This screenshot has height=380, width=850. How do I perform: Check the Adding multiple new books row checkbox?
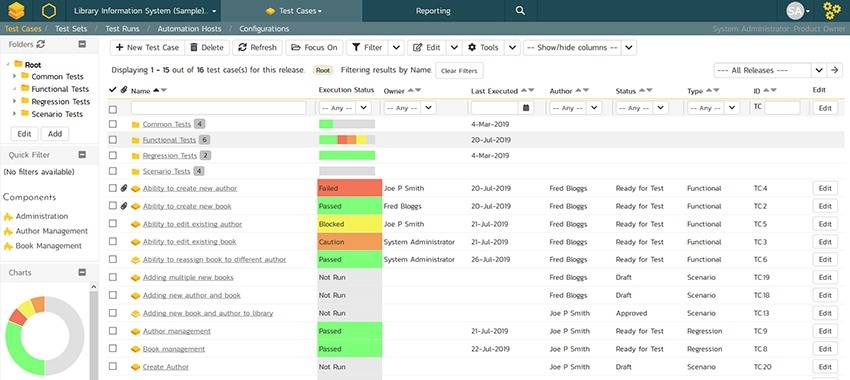click(x=113, y=278)
